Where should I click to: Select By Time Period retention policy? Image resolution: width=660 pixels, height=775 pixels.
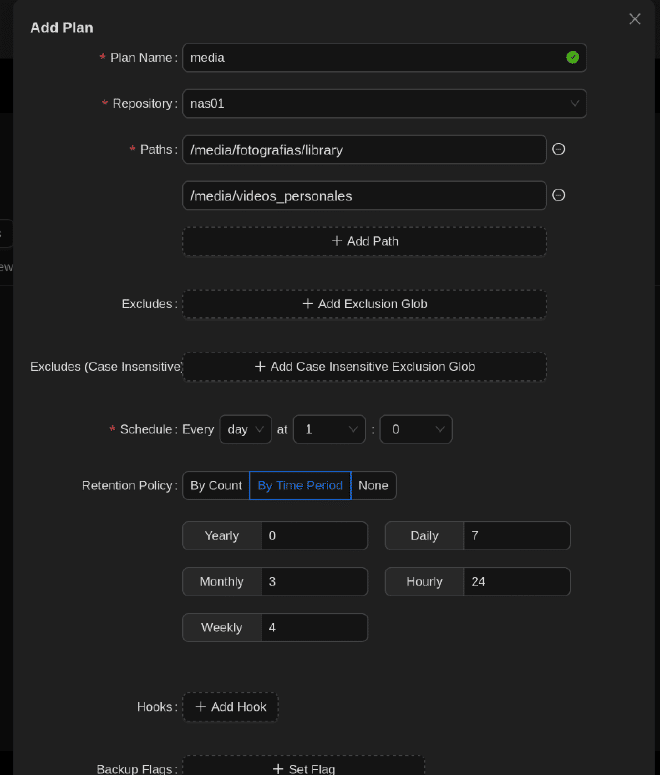[300, 485]
